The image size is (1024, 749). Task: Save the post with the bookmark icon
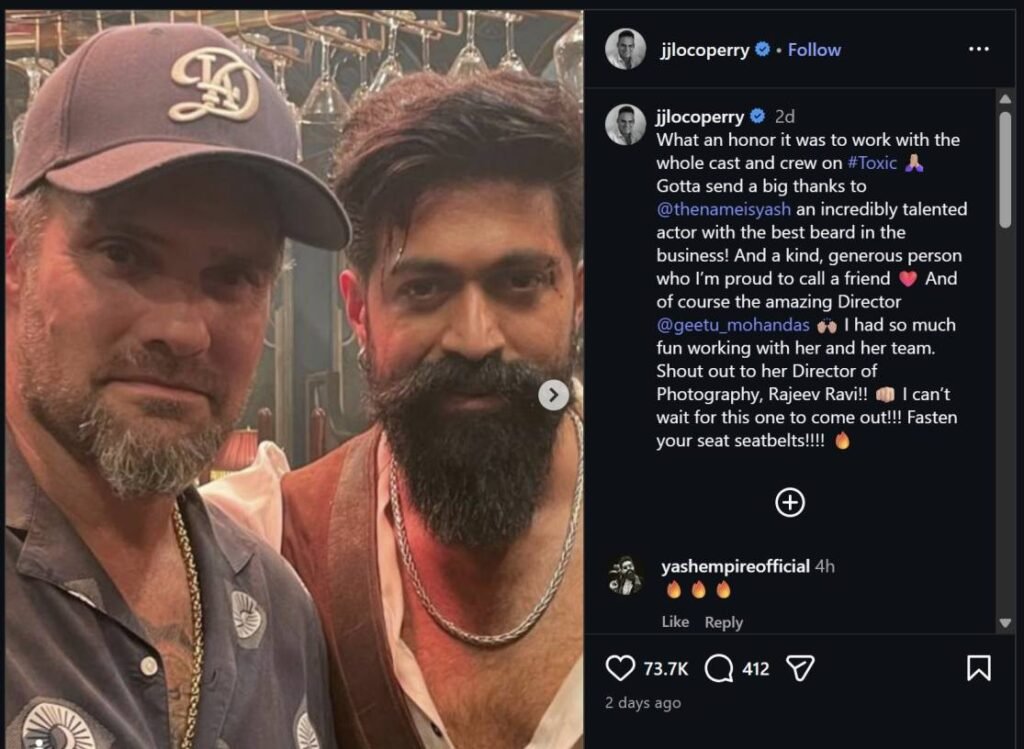(978, 668)
